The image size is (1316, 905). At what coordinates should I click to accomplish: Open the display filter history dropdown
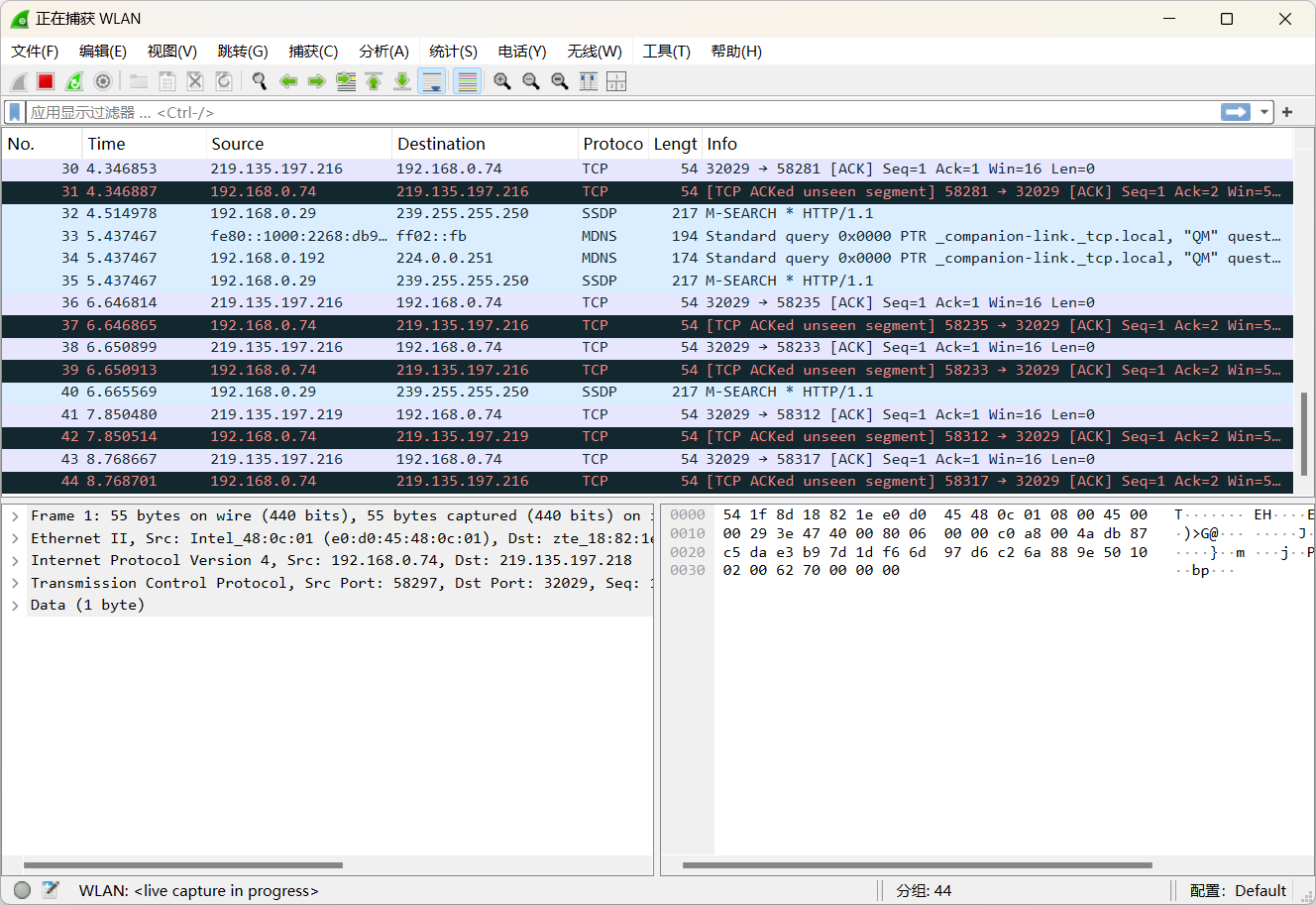coord(1264,112)
